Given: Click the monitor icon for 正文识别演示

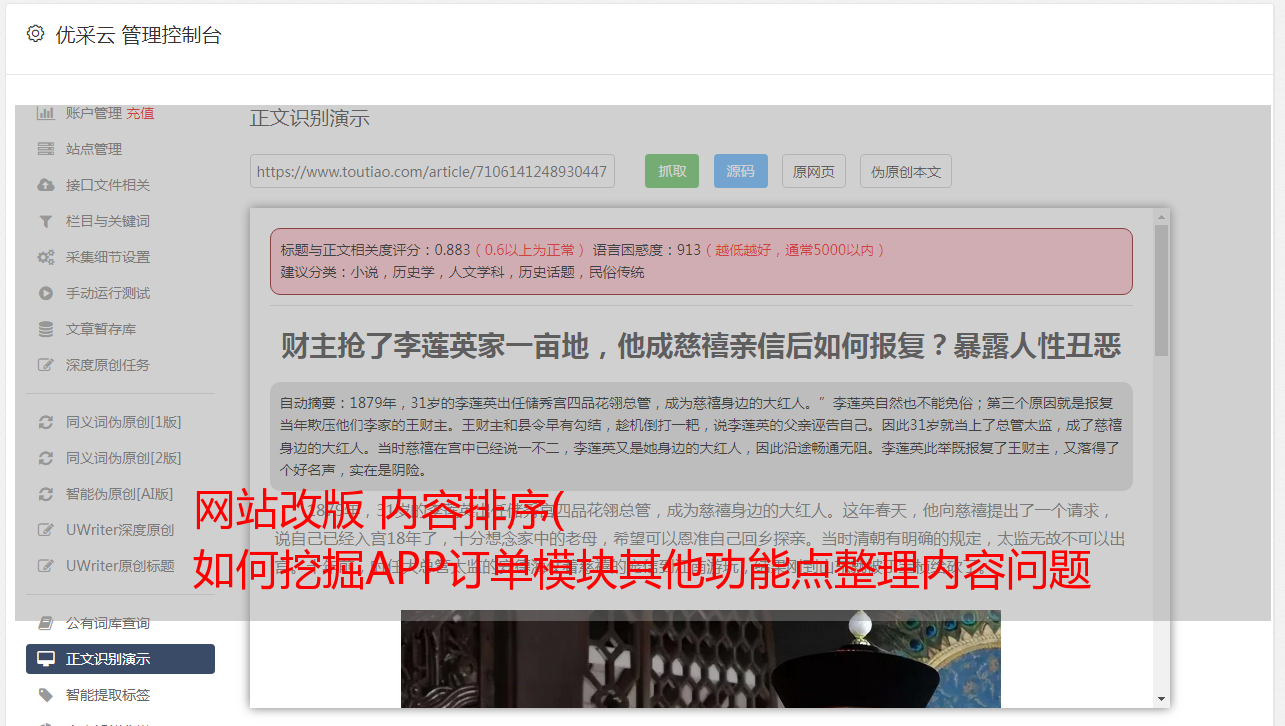Looking at the screenshot, I should click(x=46, y=659).
